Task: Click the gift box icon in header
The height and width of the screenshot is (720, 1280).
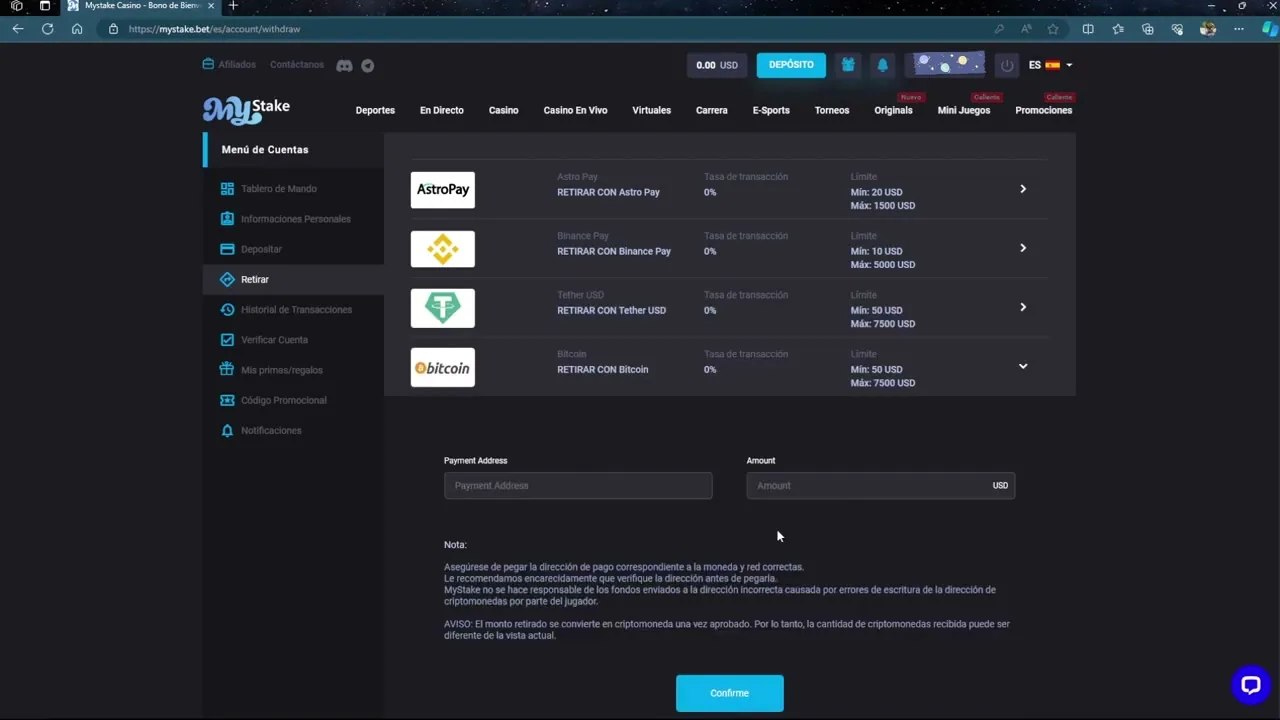Action: (x=848, y=65)
